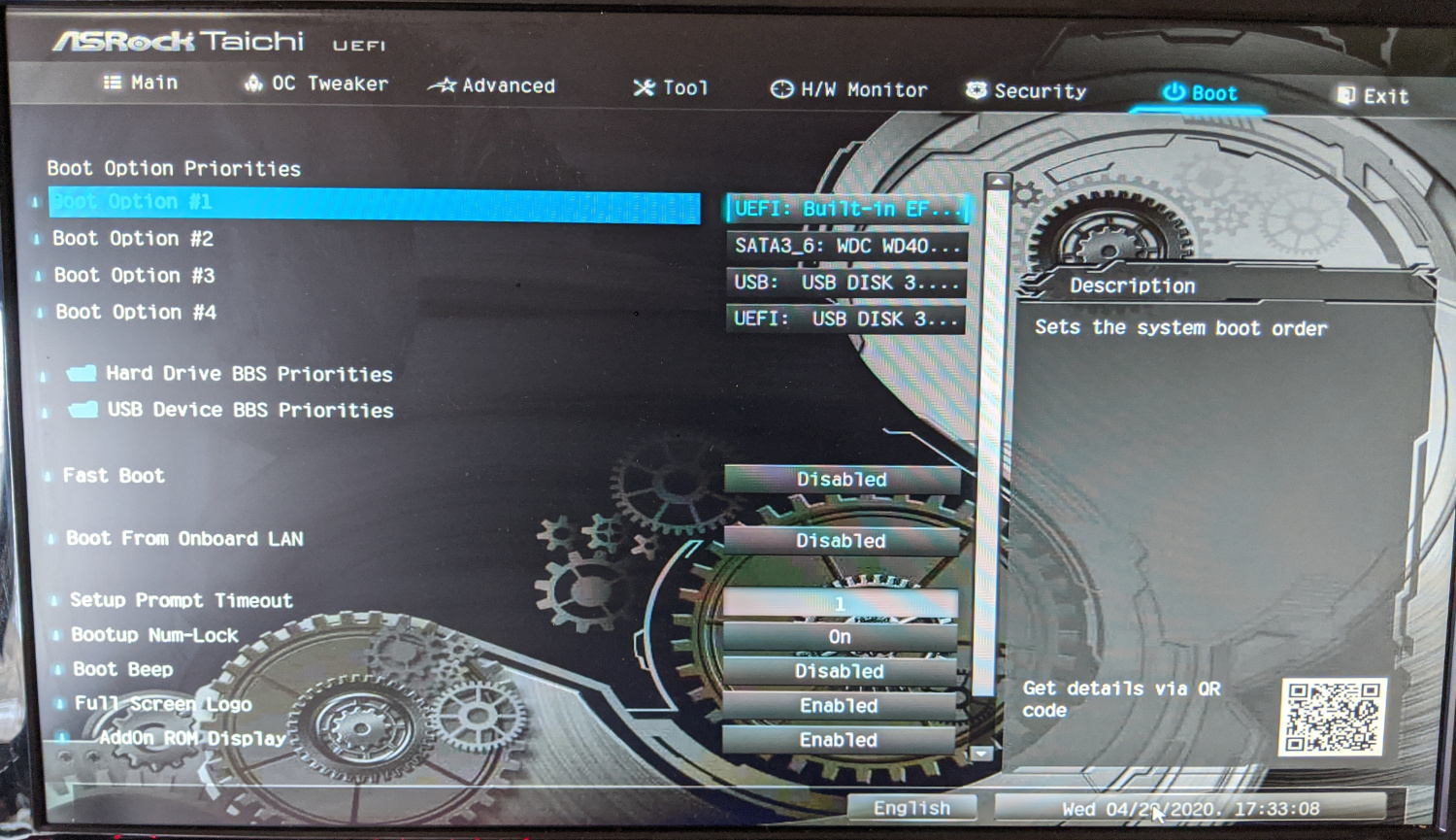The height and width of the screenshot is (840, 1456).
Task: Click the H/W Monitor gauge icon
Action: [x=781, y=89]
